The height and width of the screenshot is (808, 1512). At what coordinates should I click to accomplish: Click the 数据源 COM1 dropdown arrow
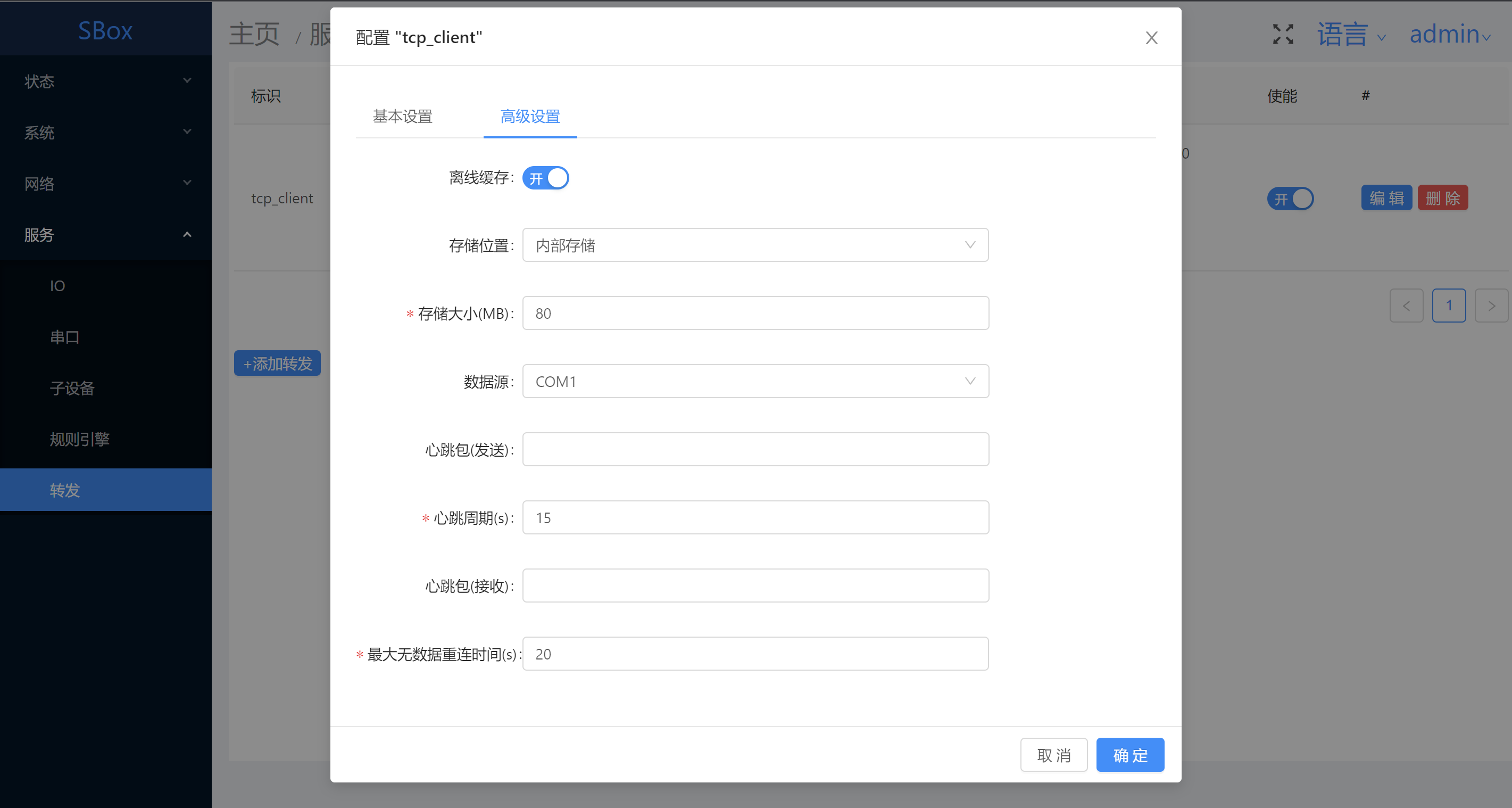pos(970,381)
